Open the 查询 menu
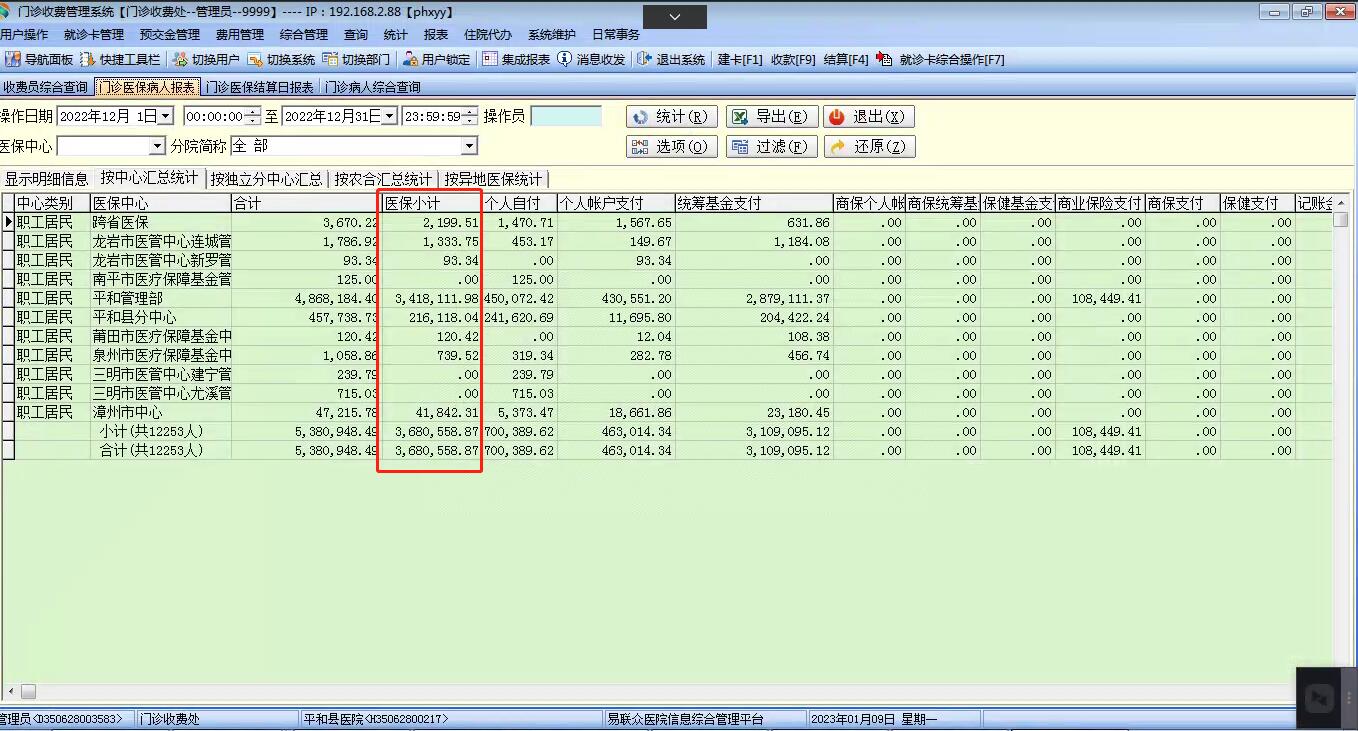Screen dimensions: 1358x731 click(356, 35)
